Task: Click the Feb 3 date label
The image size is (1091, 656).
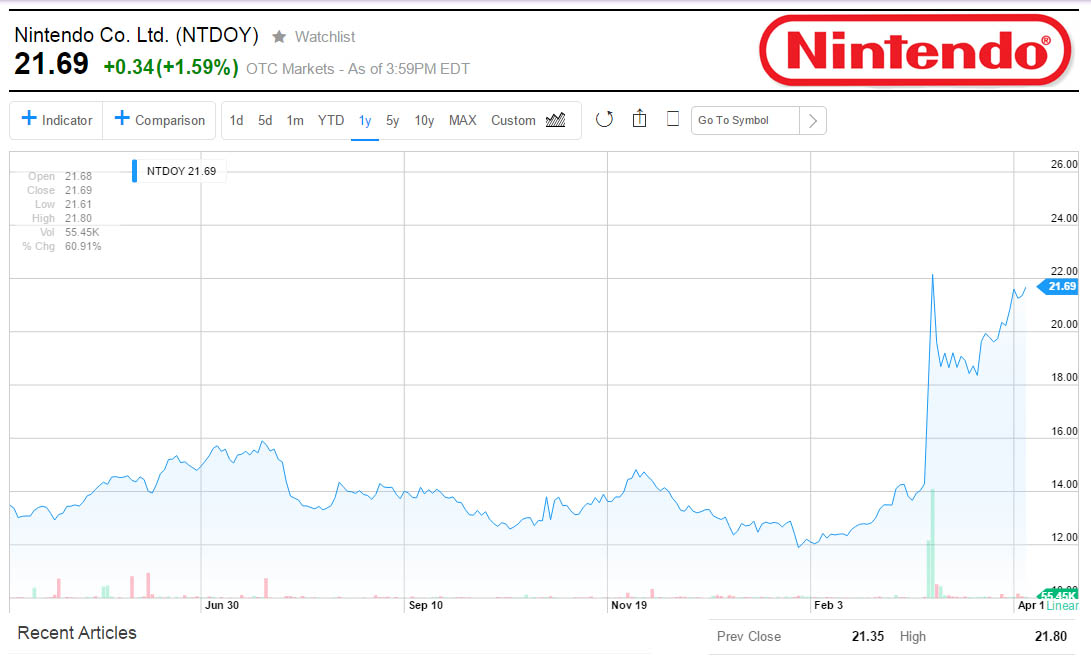Action: tap(829, 605)
